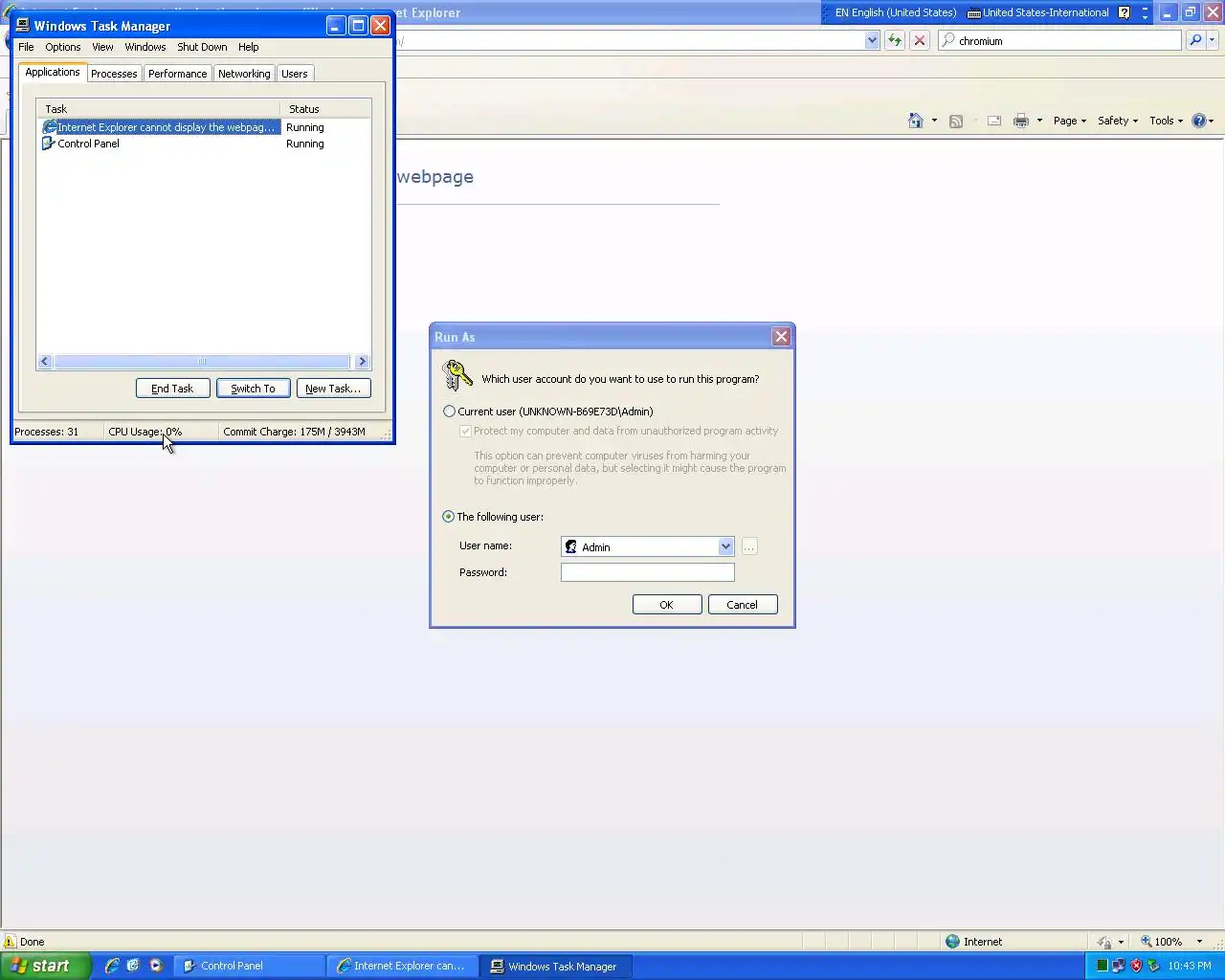Viewport: 1225px width, 980px height.
Task: Click the Status column header
Action: coord(325,109)
